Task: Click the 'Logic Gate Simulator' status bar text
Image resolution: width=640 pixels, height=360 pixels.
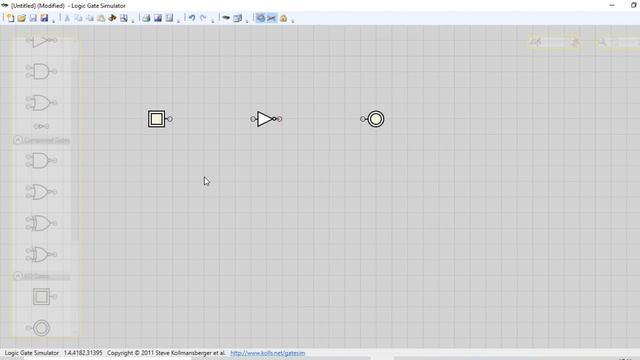Action: [32, 353]
